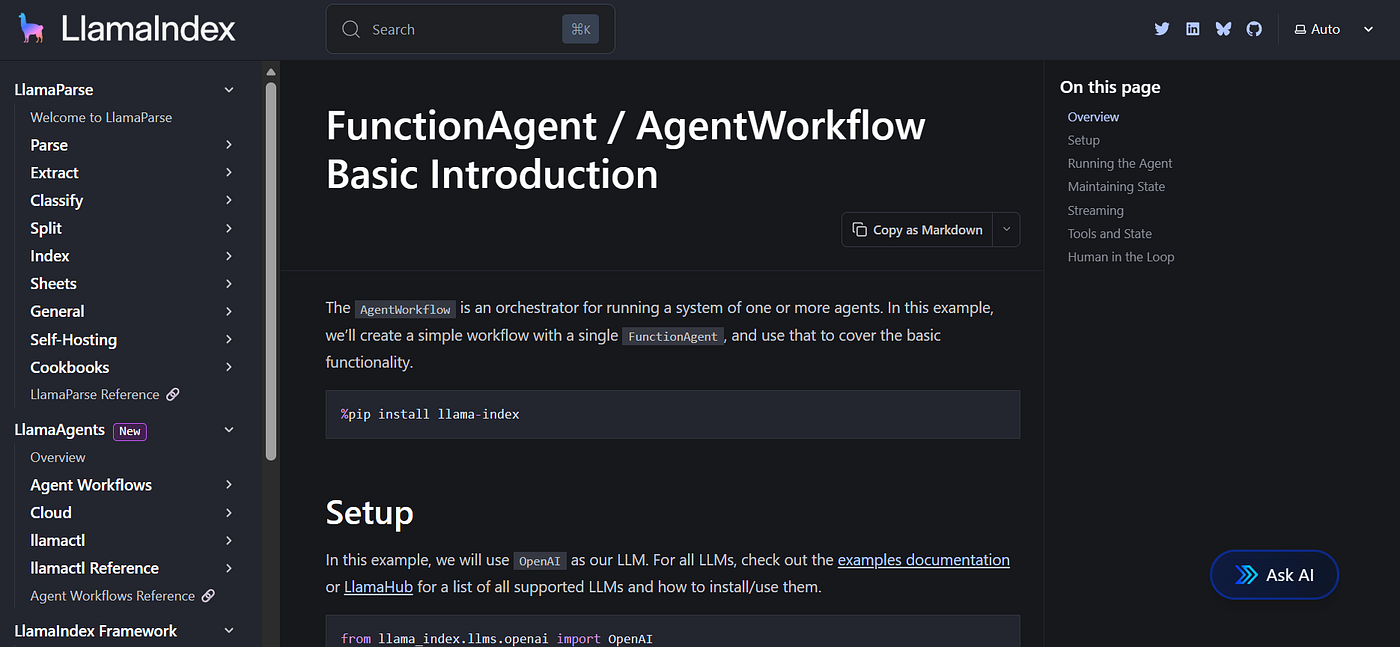This screenshot has height=647, width=1400.
Task: Expand the Parse sidebar group
Action: 229,145
